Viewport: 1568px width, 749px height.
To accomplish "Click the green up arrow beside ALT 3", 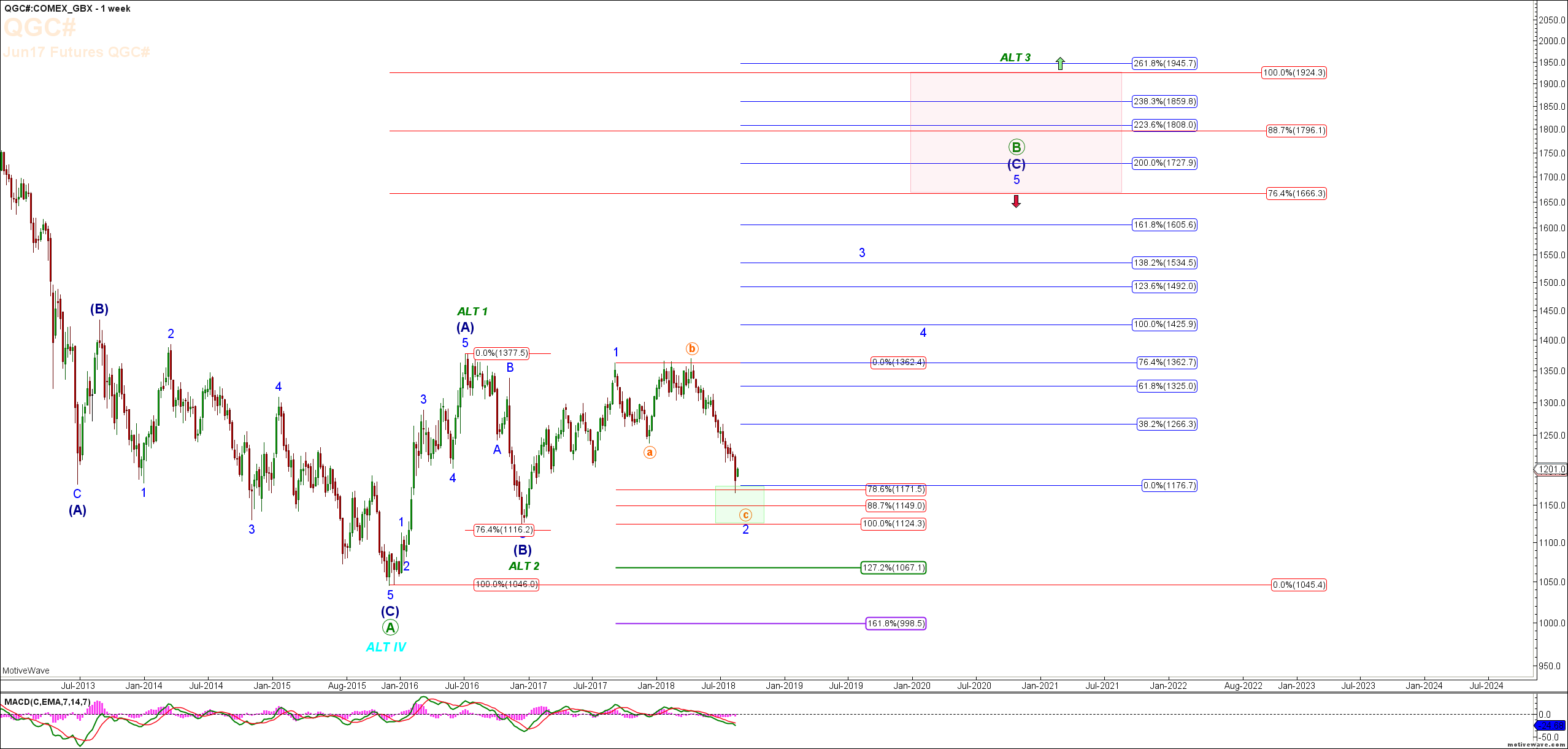I will coord(1060,63).
